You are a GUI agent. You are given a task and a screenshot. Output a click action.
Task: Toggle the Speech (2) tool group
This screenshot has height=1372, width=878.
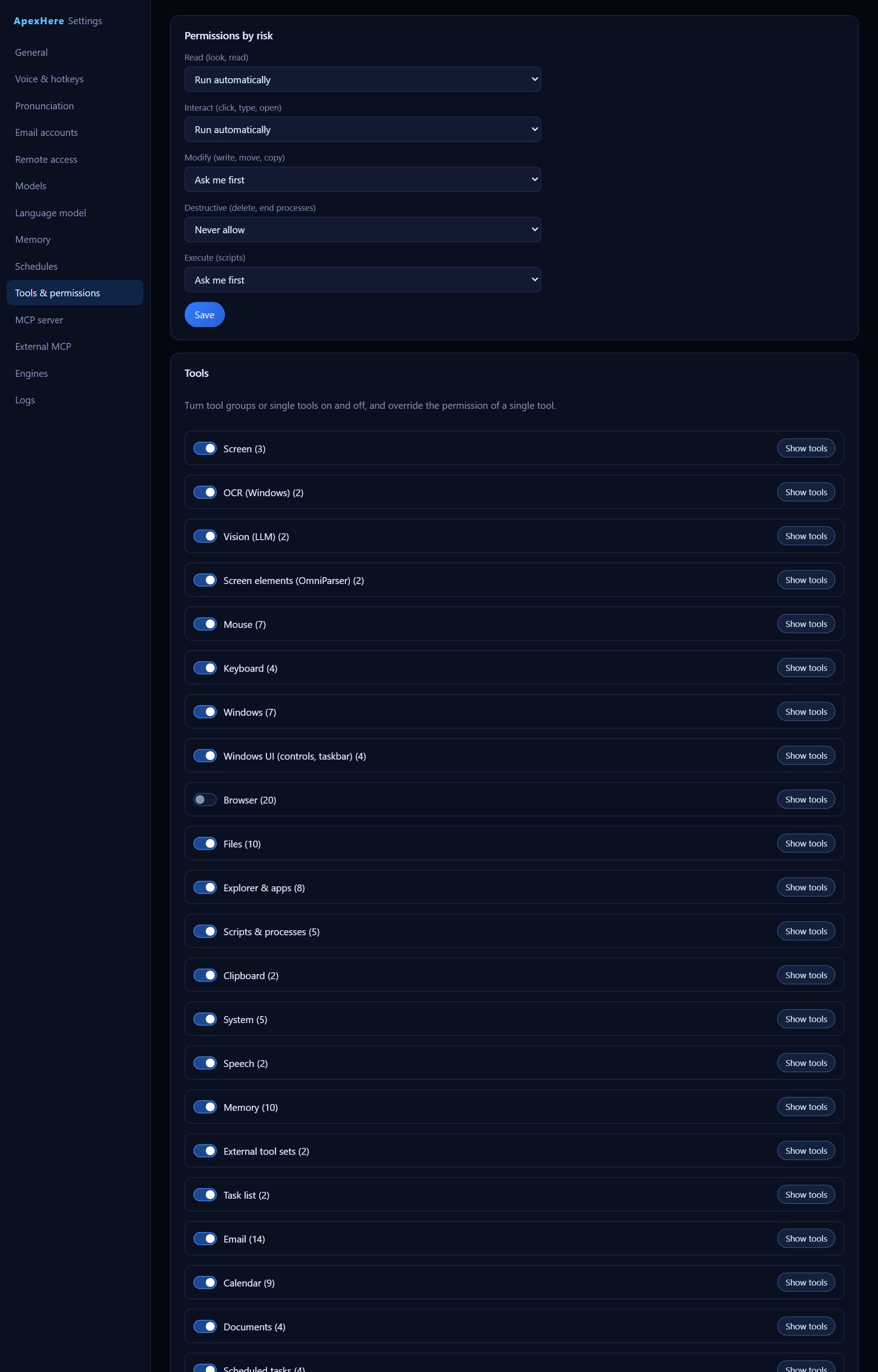[x=205, y=1063]
